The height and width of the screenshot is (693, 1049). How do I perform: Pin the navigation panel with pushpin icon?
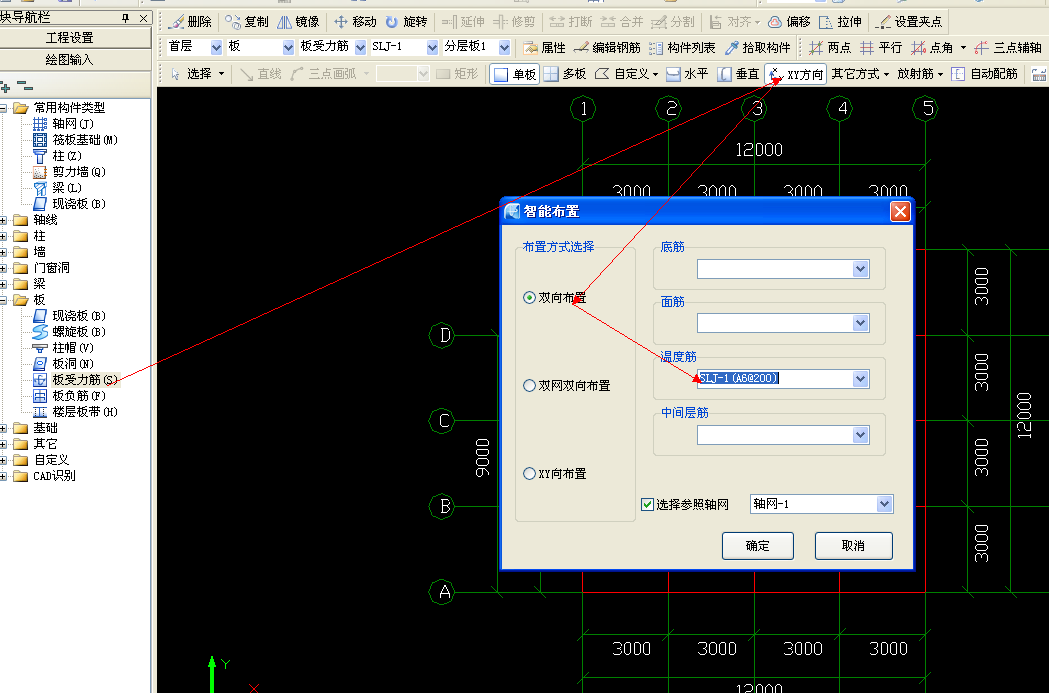[126, 18]
